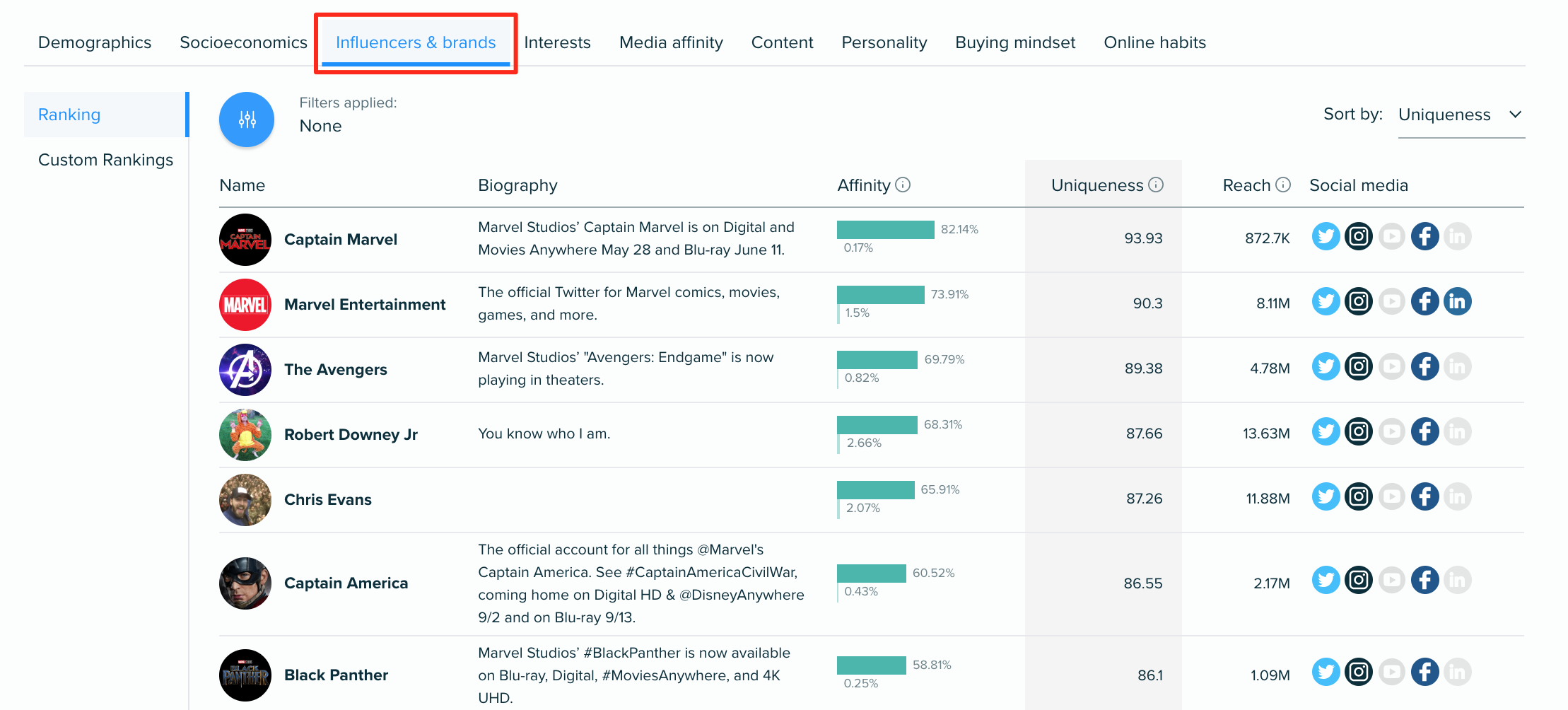Open the filters button with sliders icon
Image resolution: width=1568 pixels, height=710 pixels.
(x=247, y=120)
